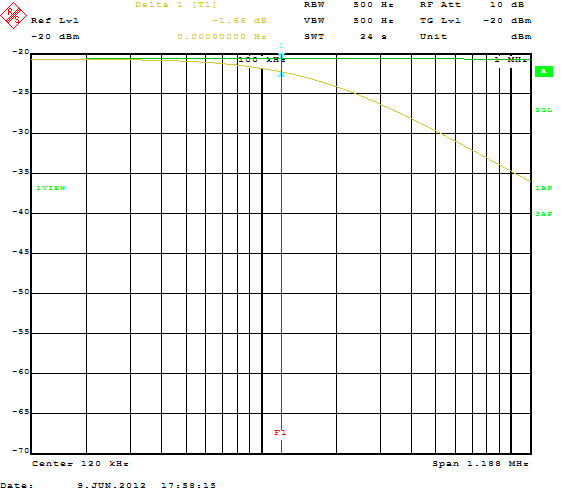Viewport: 561px width, 494px height.
Task: Click the RF Att '10 dB' value
Action: (x=507, y=5)
